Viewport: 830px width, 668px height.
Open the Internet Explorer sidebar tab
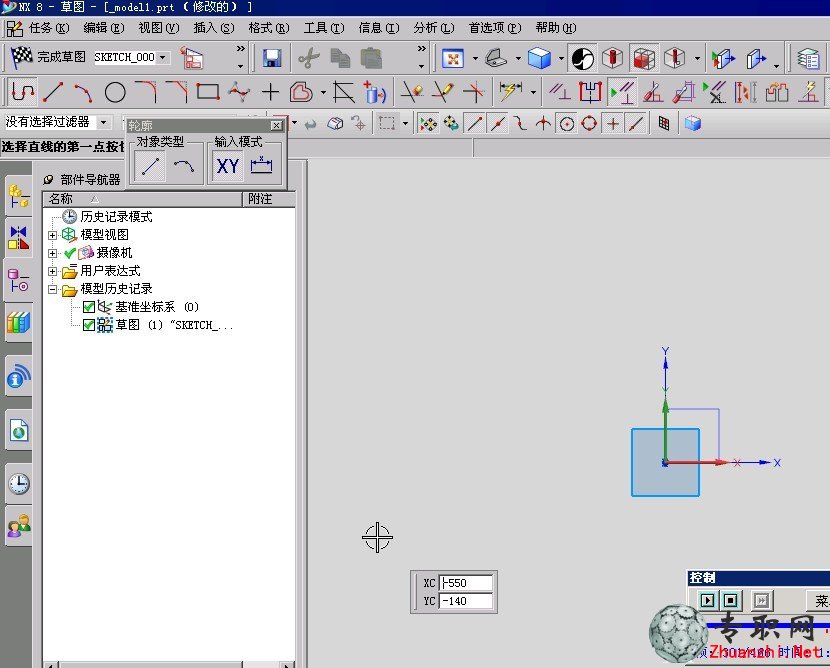coord(19,431)
